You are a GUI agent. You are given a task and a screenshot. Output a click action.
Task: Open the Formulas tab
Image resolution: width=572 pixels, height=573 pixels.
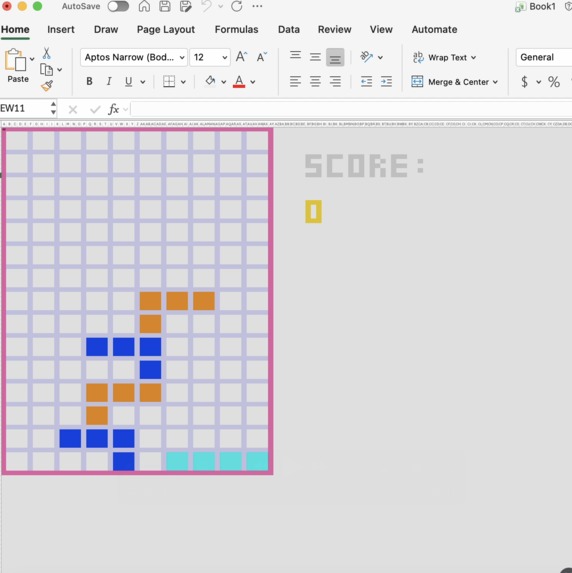click(x=236, y=29)
